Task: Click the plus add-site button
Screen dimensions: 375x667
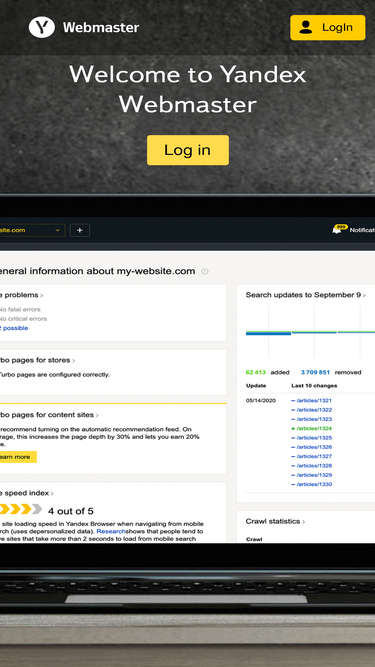Action: click(80, 230)
